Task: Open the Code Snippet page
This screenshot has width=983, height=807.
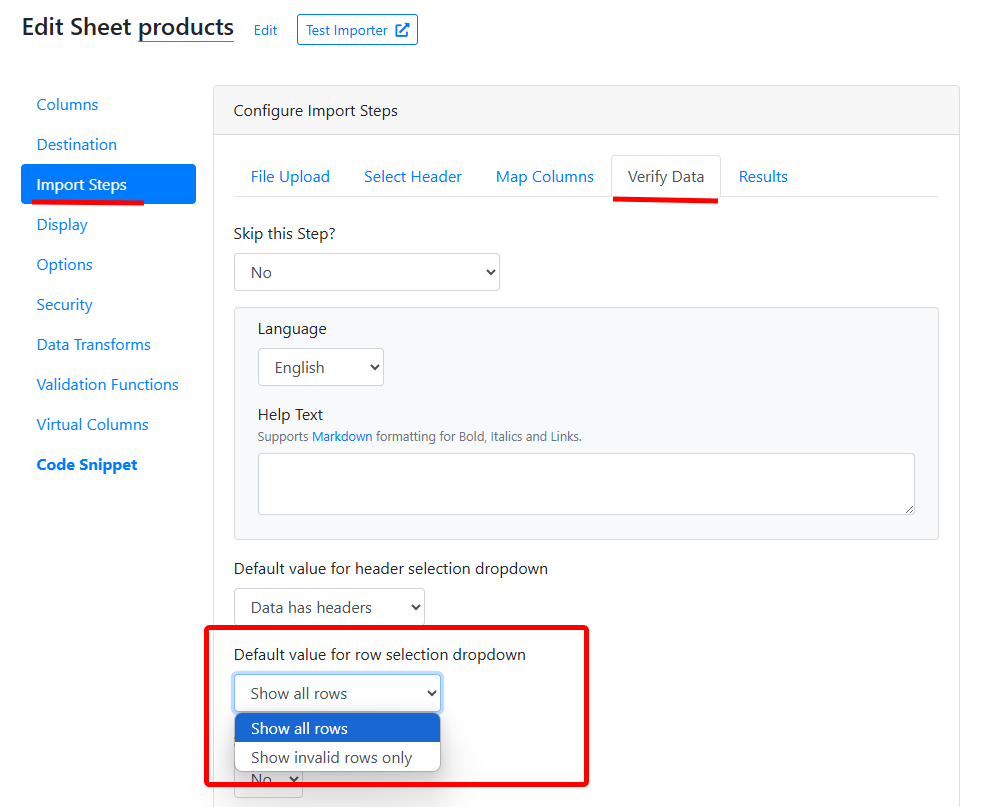Action: (x=87, y=465)
